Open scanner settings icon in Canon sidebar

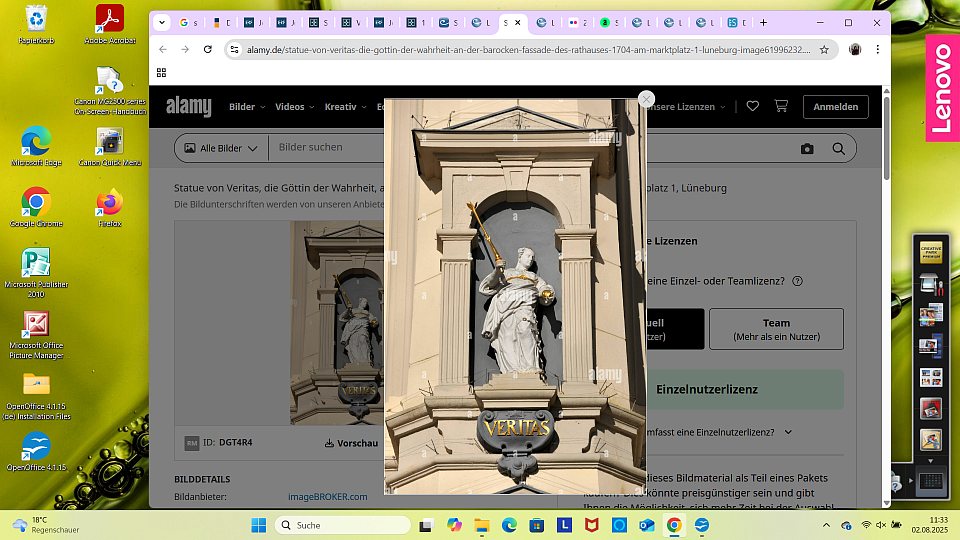point(931,284)
